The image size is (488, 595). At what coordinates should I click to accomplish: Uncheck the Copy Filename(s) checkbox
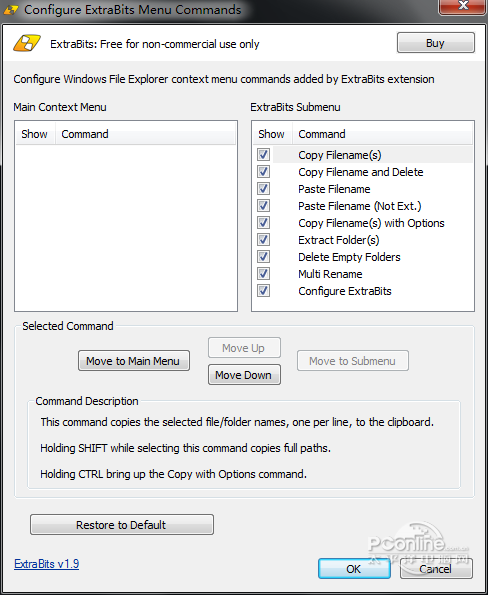click(x=263, y=154)
